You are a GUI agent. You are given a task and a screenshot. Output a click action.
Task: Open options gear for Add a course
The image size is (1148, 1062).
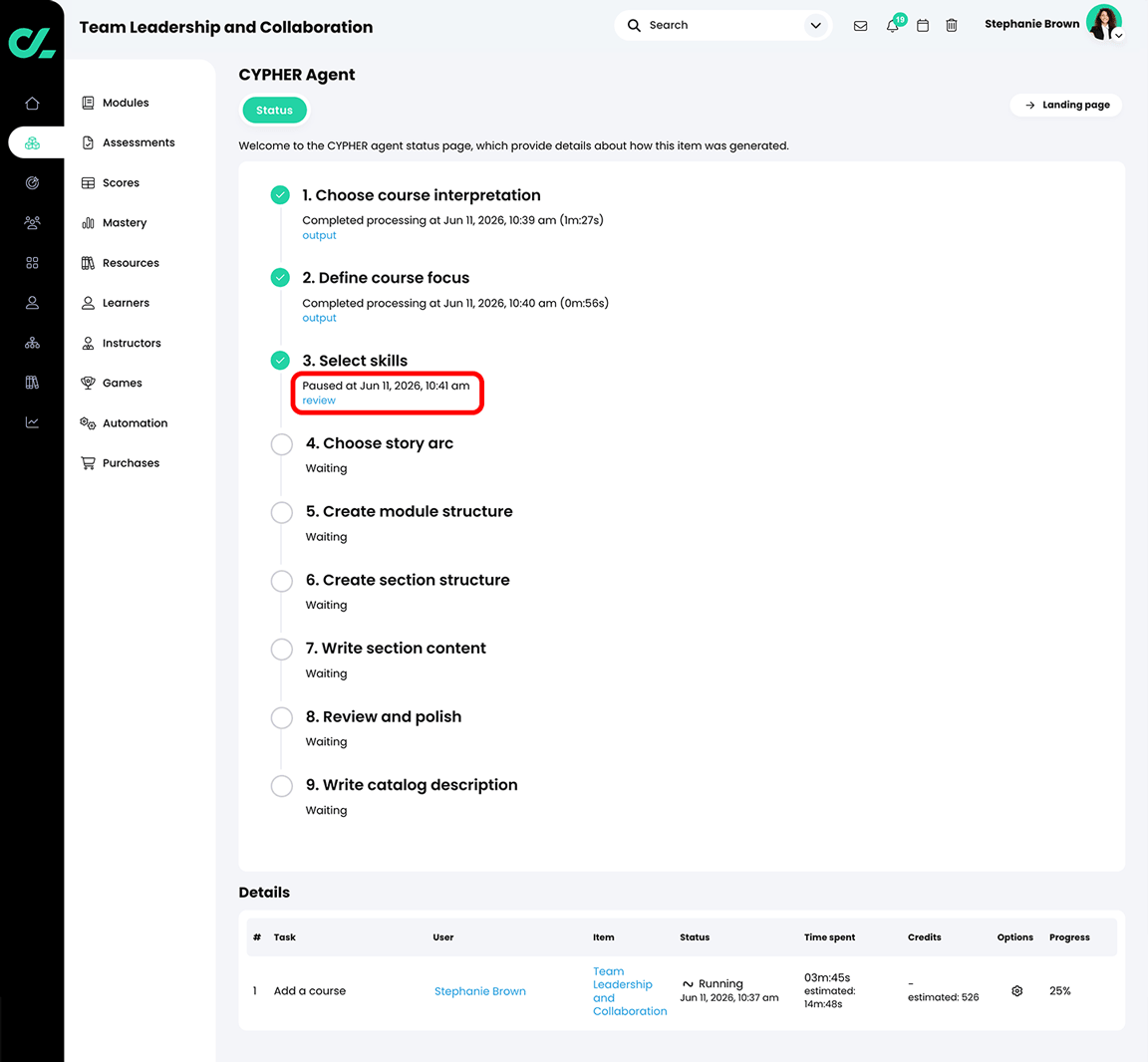point(1016,991)
